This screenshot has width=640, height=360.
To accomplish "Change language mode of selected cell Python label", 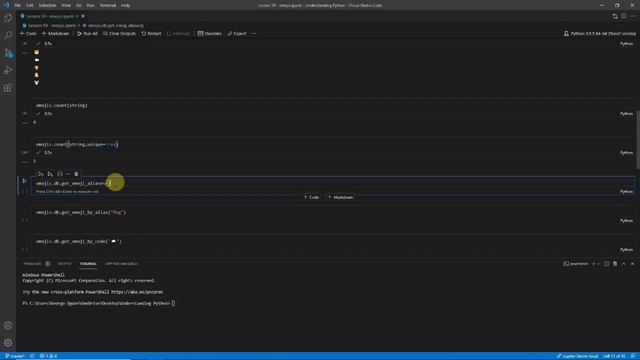I will pyautogui.click(x=626, y=191).
